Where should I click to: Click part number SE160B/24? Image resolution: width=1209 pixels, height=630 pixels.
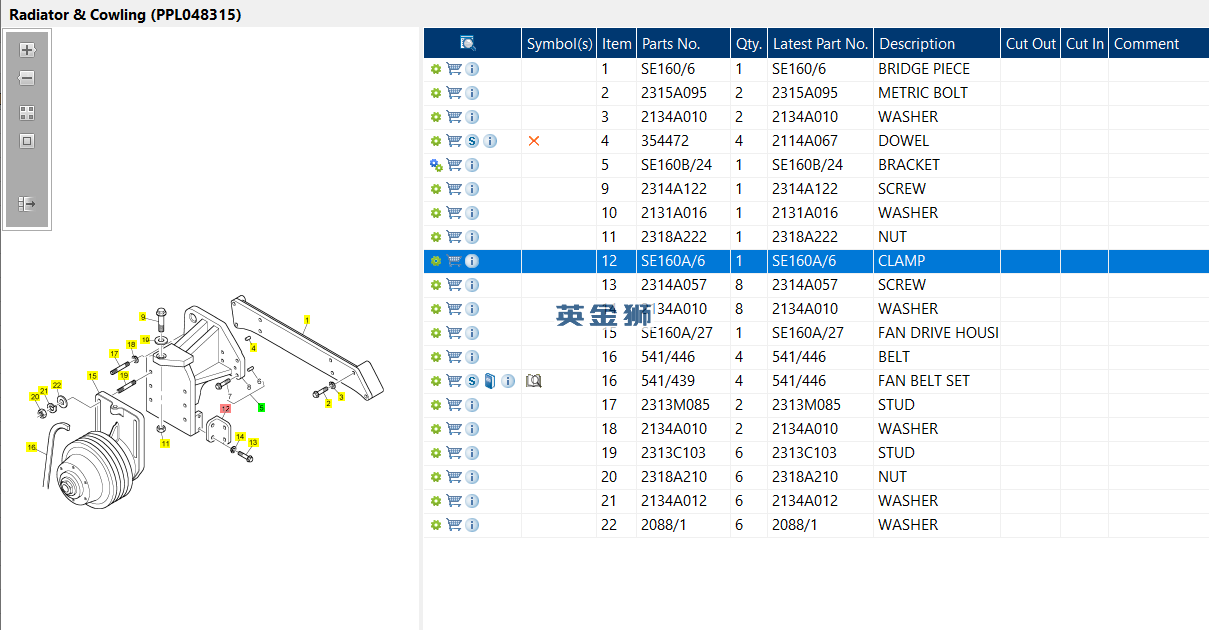tap(677, 165)
